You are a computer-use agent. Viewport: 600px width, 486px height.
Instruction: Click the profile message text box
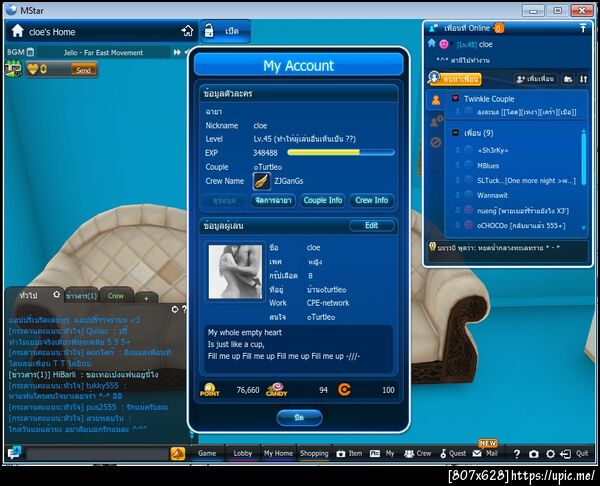tap(298, 349)
